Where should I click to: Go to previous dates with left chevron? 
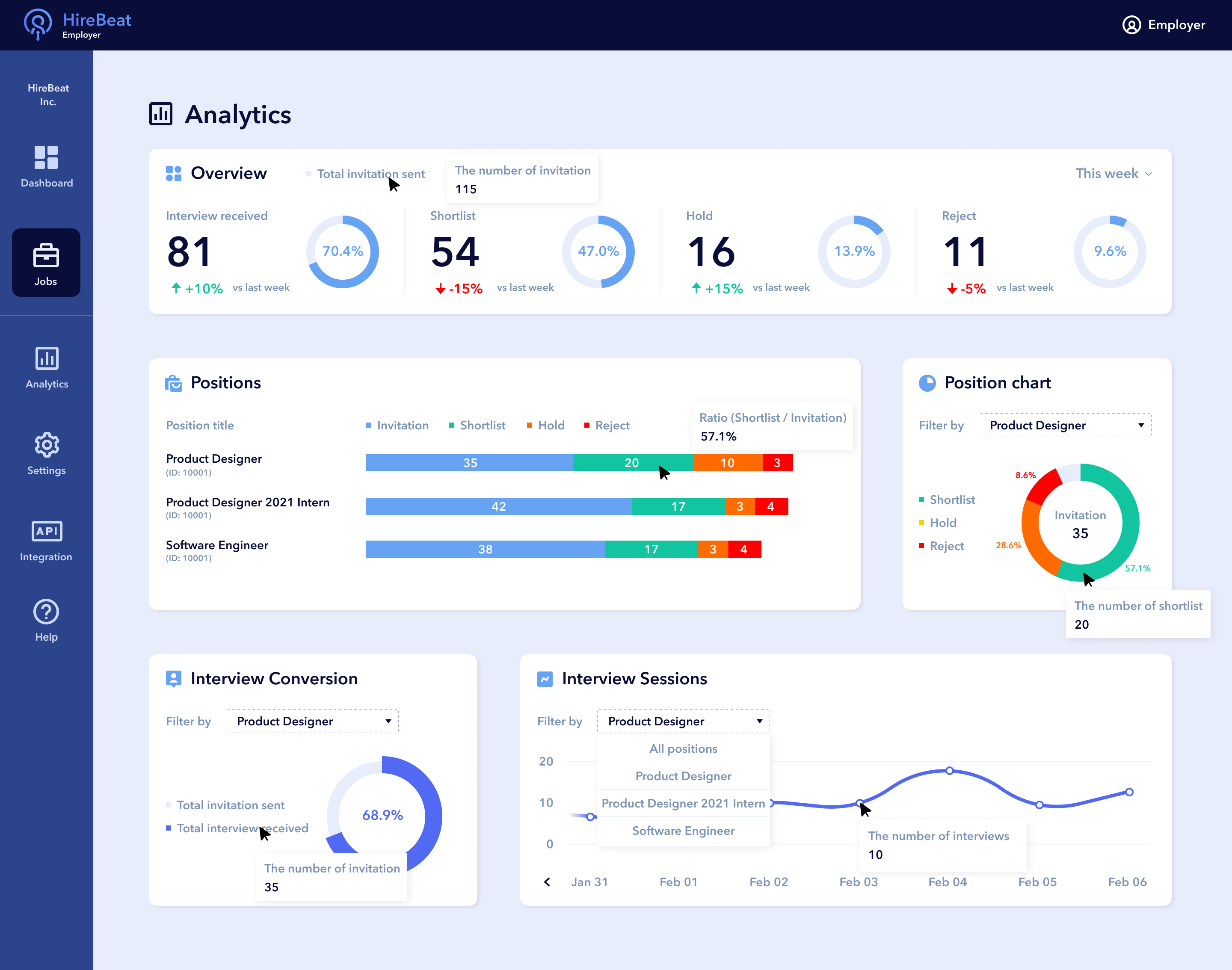(x=547, y=881)
